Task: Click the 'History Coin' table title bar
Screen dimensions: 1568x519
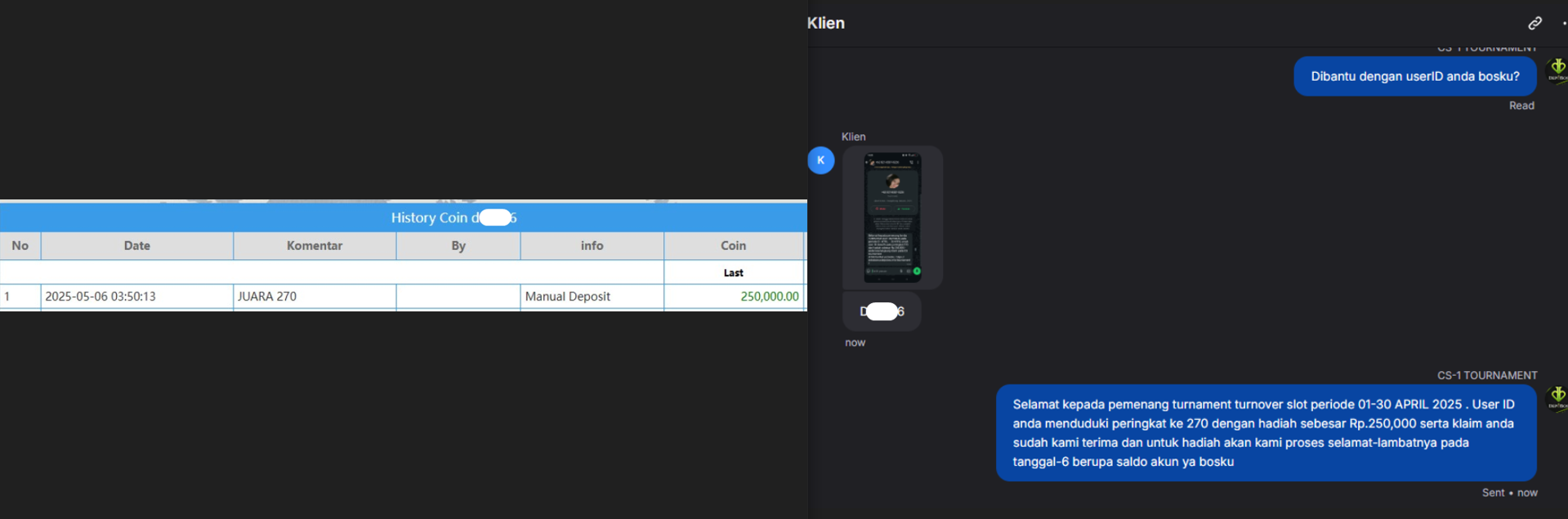Action: [404, 217]
